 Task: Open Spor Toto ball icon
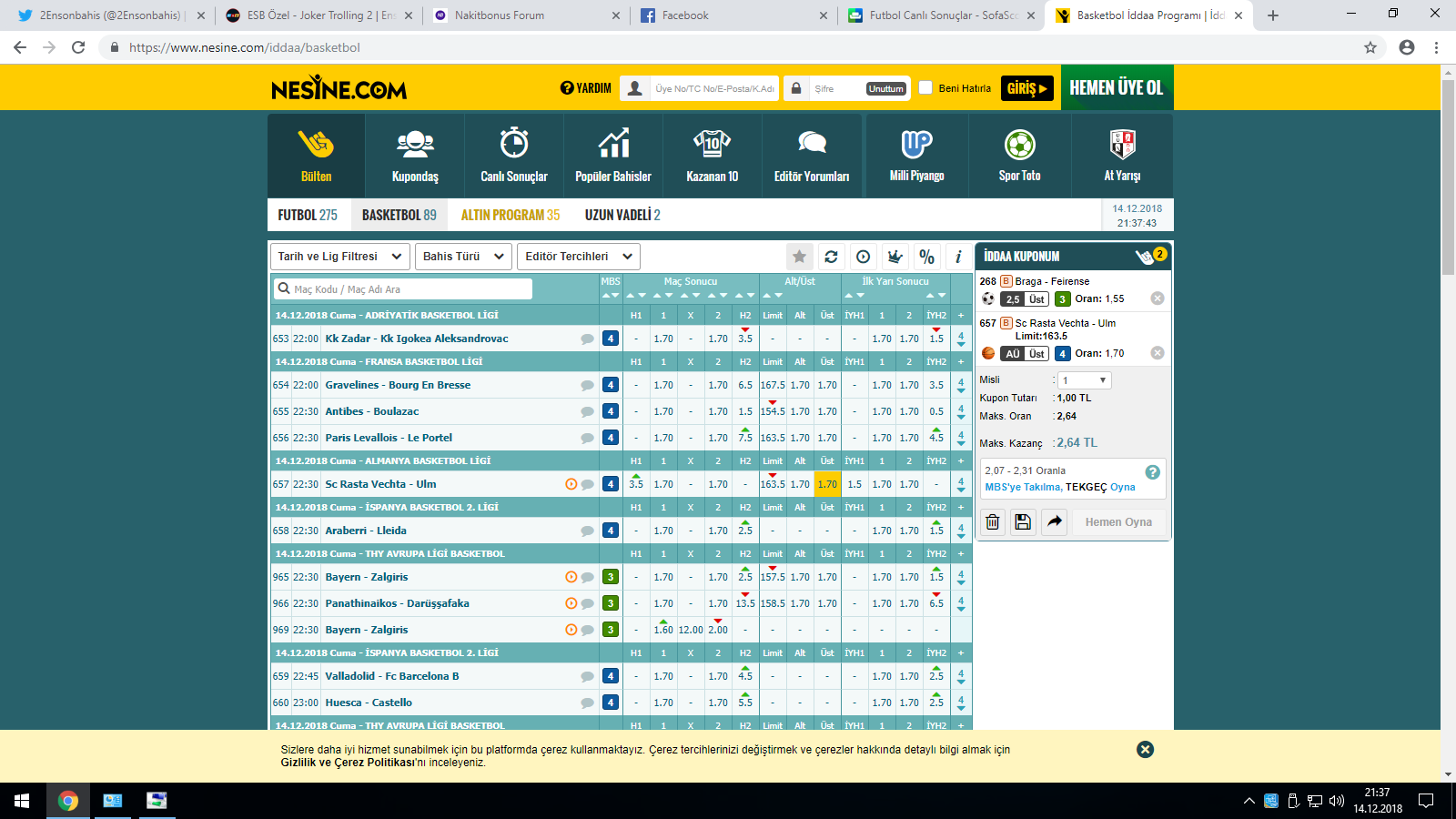pos(1020,144)
